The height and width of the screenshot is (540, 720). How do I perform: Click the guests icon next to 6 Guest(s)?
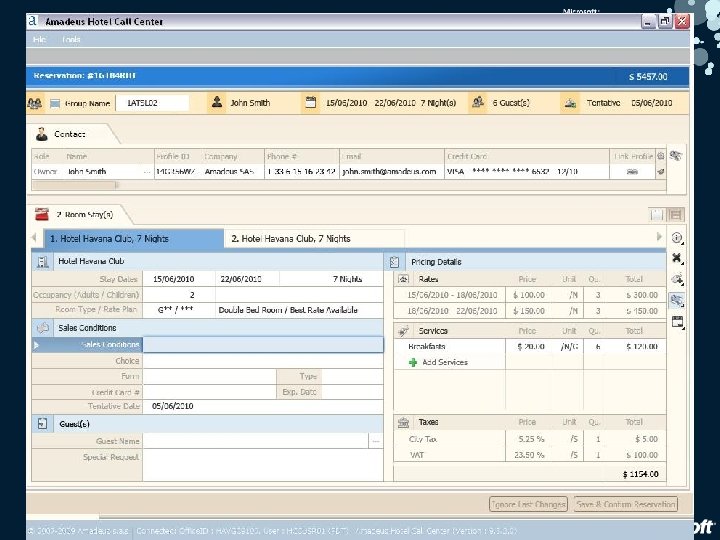(x=478, y=102)
